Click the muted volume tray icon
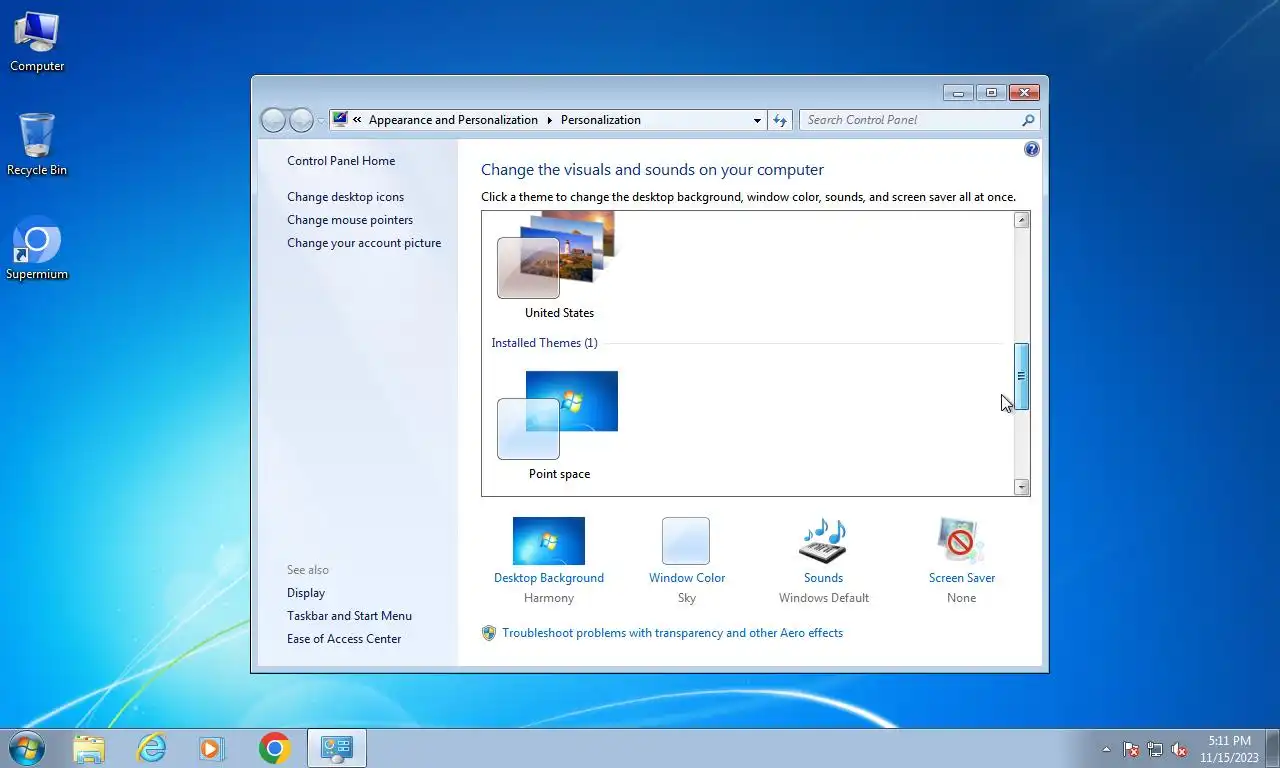Image resolution: width=1280 pixels, height=768 pixels. click(x=1179, y=749)
